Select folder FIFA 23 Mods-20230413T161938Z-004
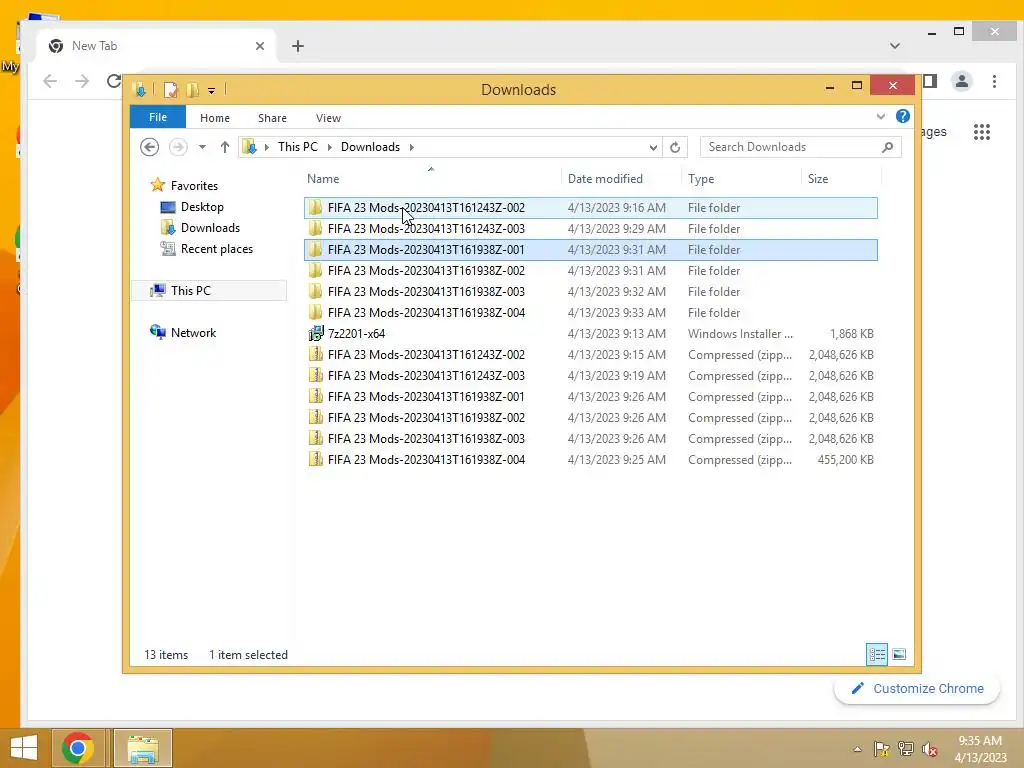1024x768 pixels. 590,313
